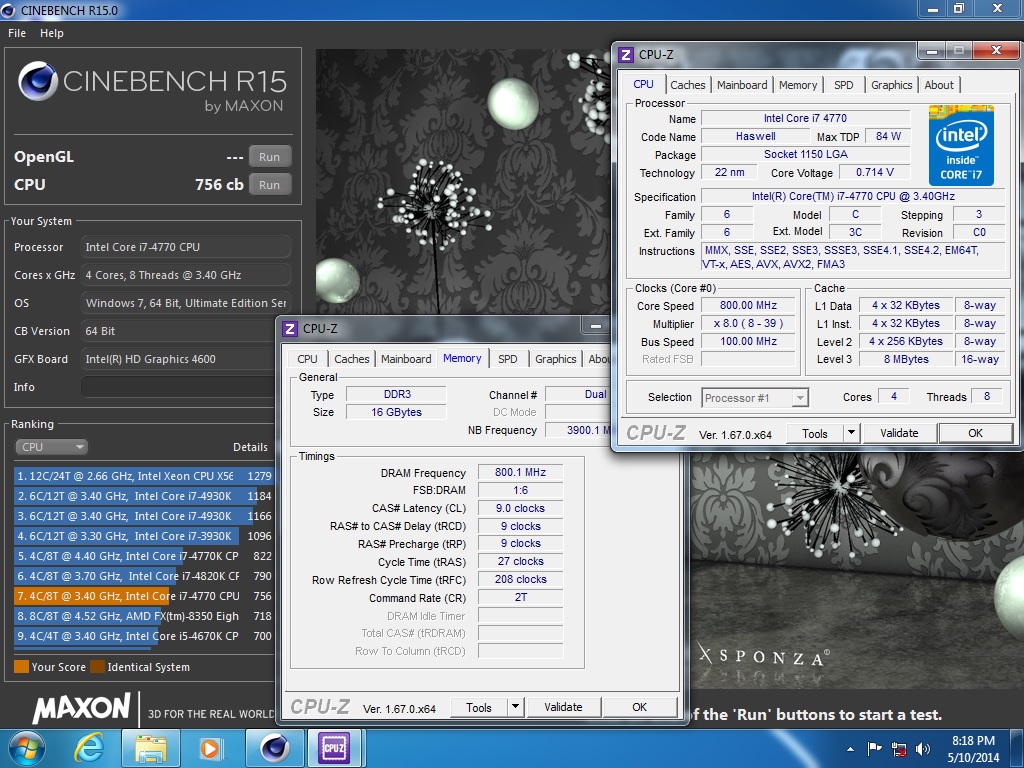
Task: Click Tools button in Memory CPU-Z window
Action: point(479,707)
